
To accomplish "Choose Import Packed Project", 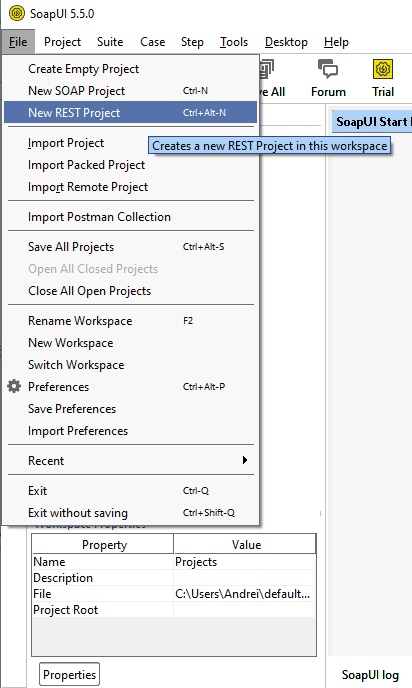I will coord(130,165).
